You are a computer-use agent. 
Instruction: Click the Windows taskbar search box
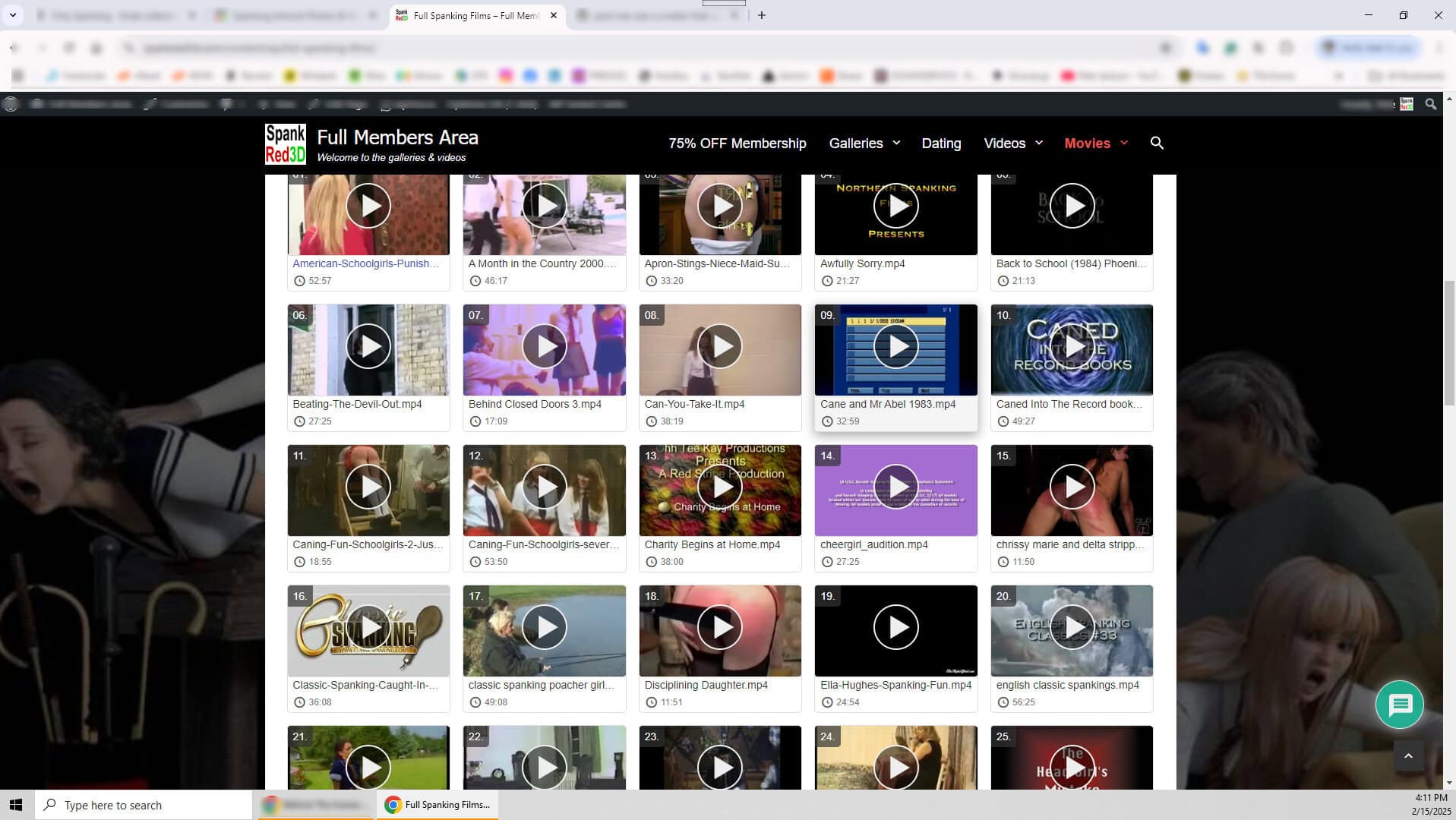click(144, 805)
